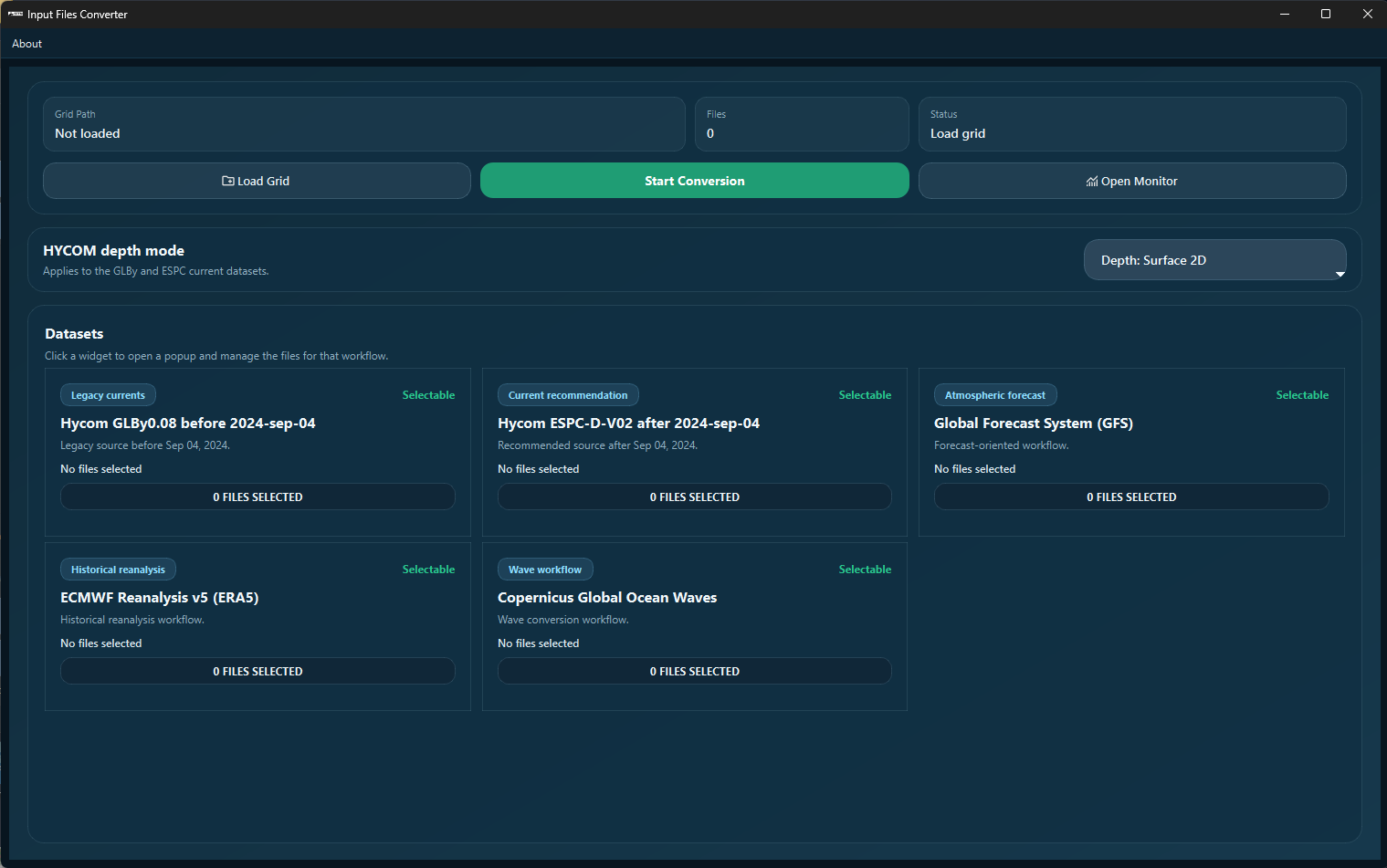Close the Input Files Converter window
1387x868 pixels.
[1367, 14]
